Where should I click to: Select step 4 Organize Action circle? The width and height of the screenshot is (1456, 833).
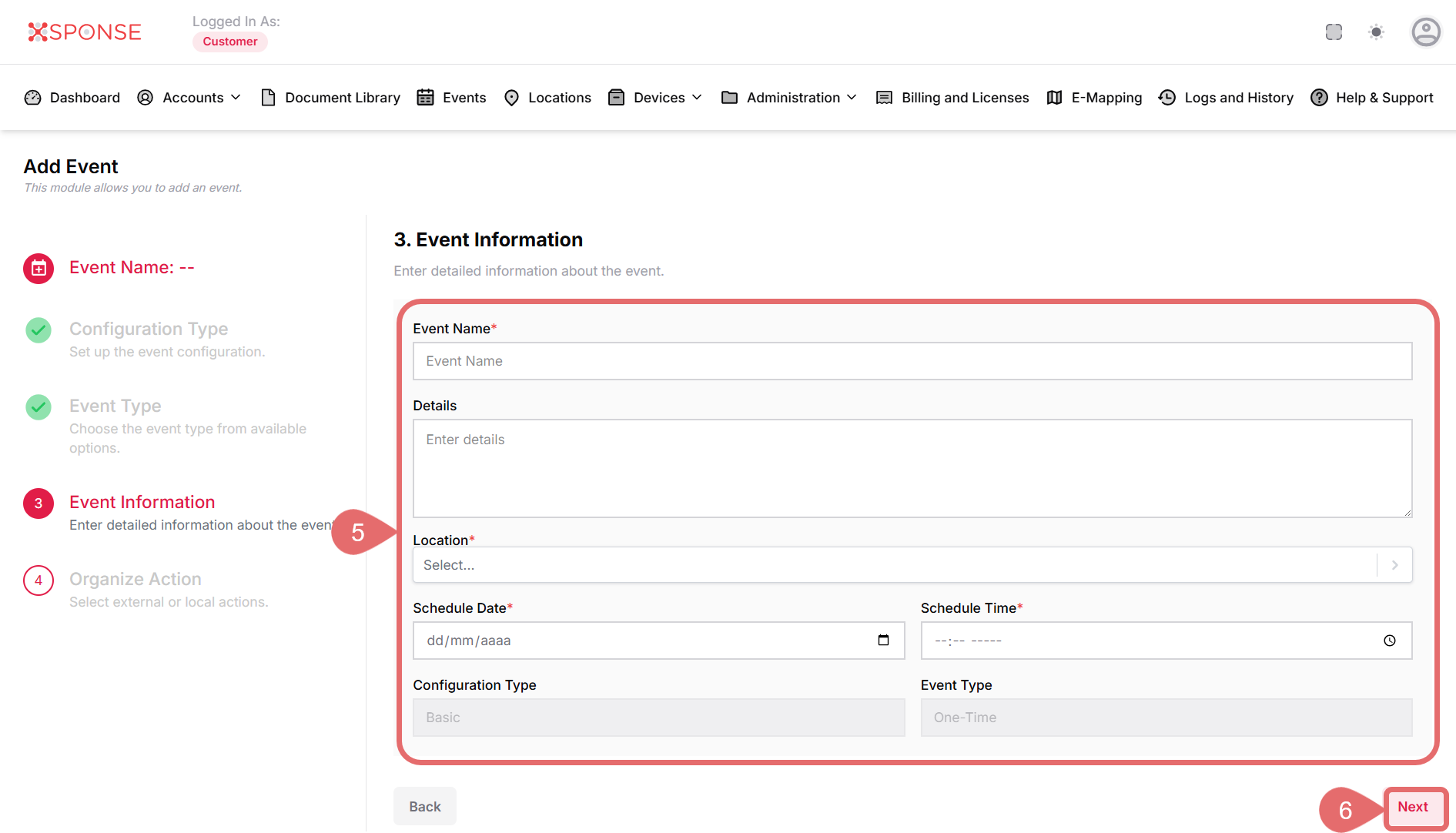pyautogui.click(x=38, y=580)
